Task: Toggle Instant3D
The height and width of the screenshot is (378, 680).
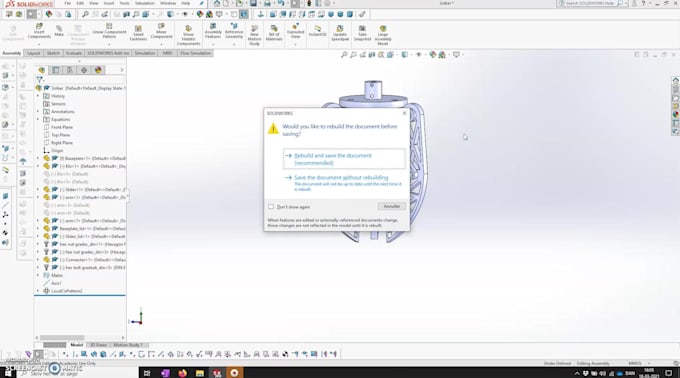Action: pos(317,31)
